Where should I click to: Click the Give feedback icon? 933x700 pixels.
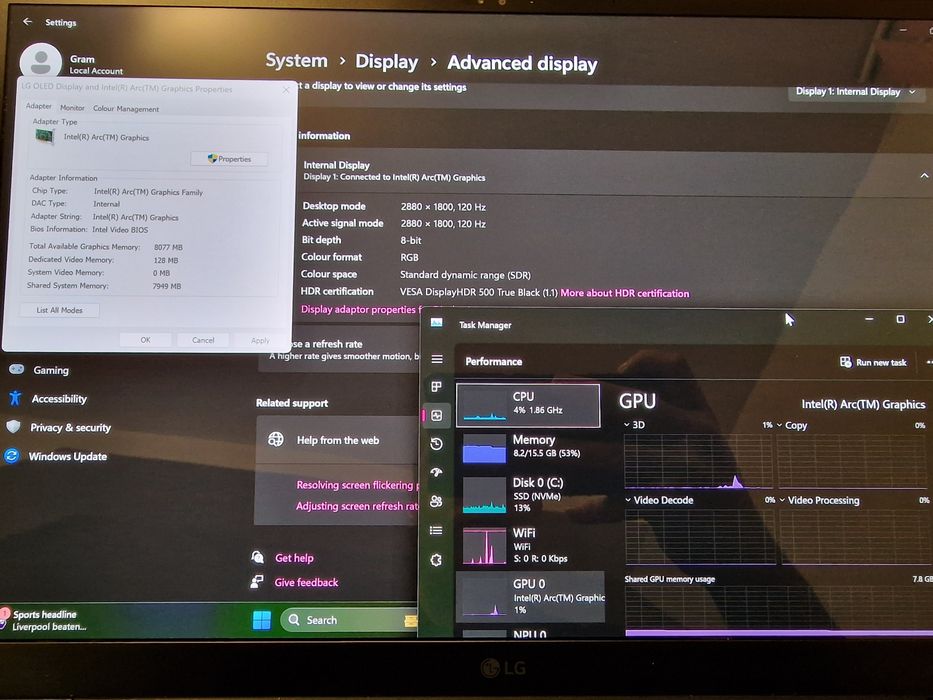[257, 582]
